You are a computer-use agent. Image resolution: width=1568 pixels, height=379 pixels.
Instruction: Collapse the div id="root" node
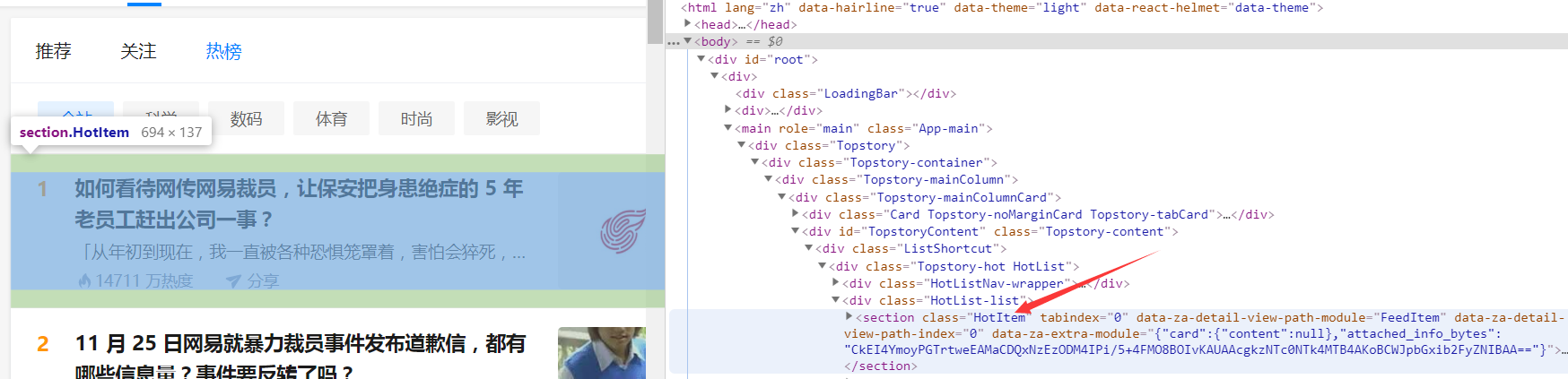pos(701,59)
